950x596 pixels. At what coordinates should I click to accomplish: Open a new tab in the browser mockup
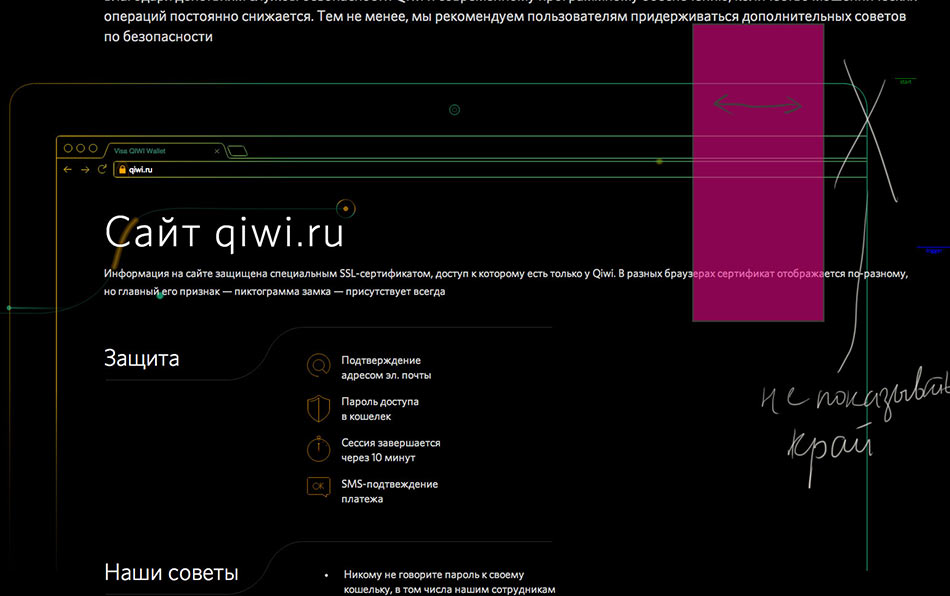[x=238, y=151]
